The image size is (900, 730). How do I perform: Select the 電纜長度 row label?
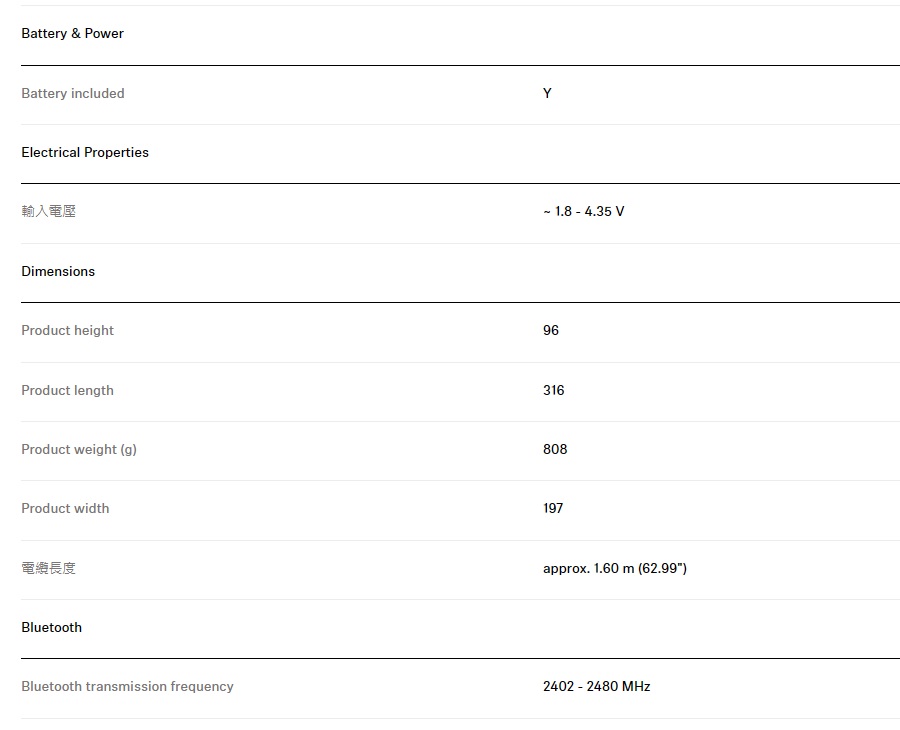[49, 569]
